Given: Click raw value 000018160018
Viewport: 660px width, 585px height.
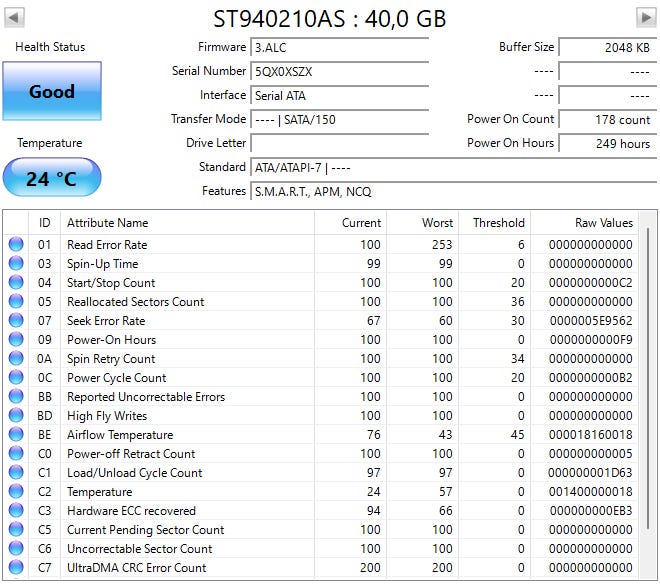Looking at the screenshot, I should pos(591,435).
